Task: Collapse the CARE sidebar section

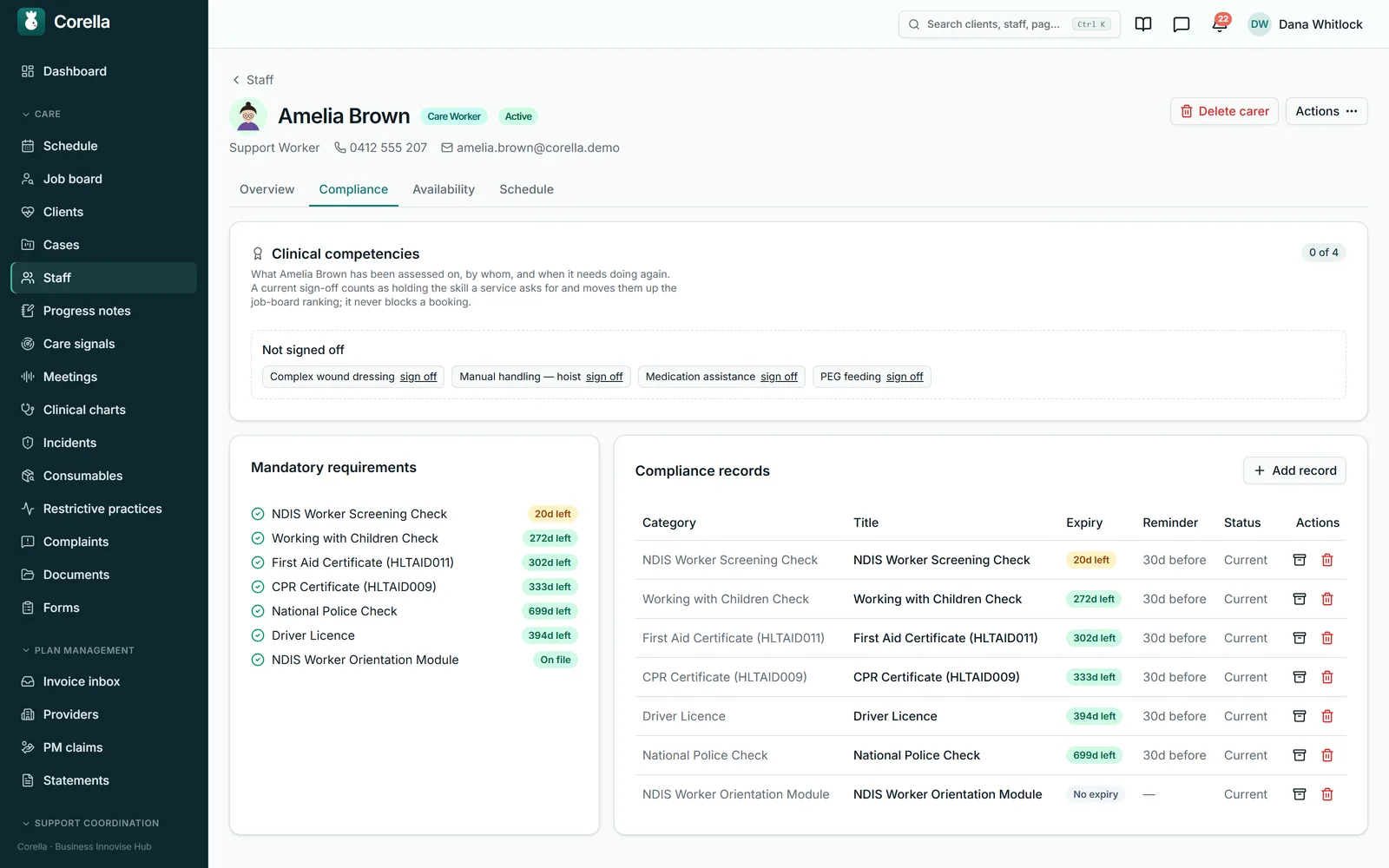Action: tap(42, 114)
